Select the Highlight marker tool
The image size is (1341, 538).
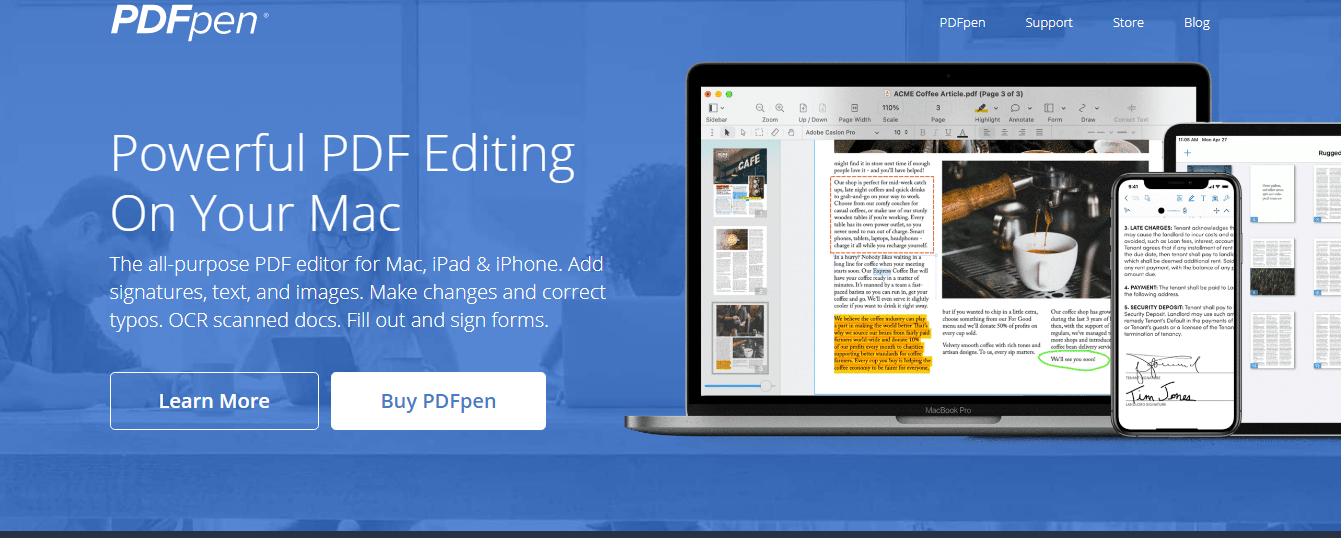982,107
